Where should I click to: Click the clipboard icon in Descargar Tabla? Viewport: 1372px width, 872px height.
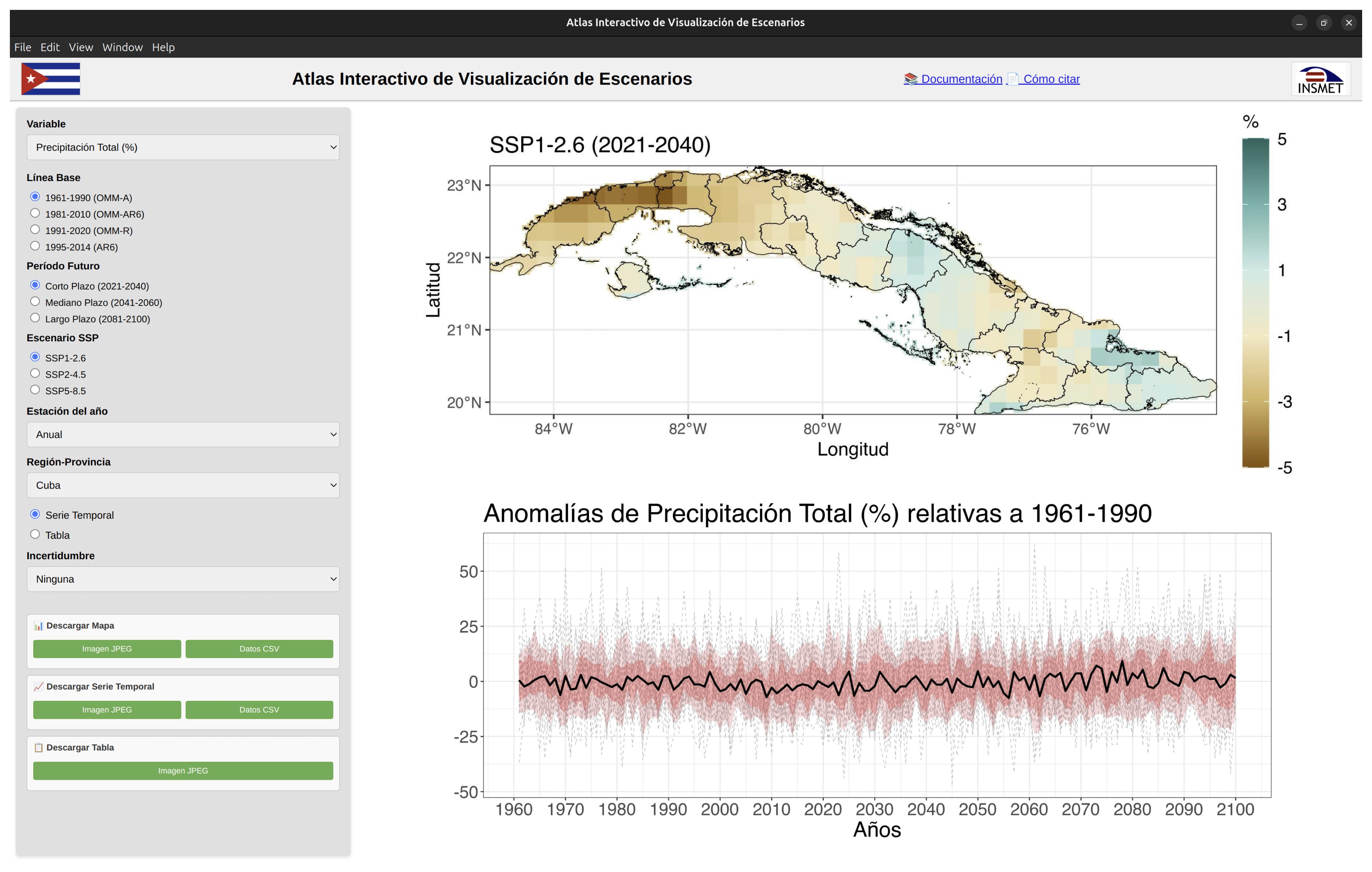click(38, 748)
